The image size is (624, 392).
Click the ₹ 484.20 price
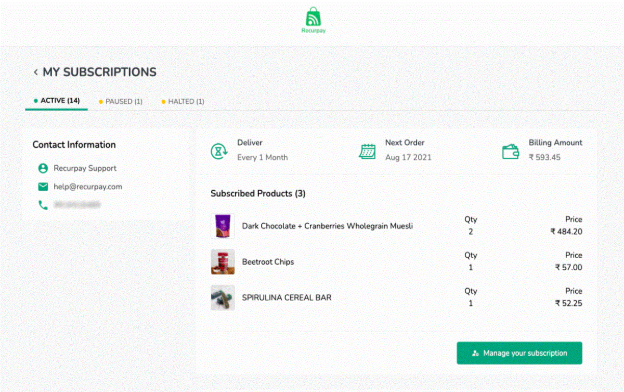coord(566,232)
